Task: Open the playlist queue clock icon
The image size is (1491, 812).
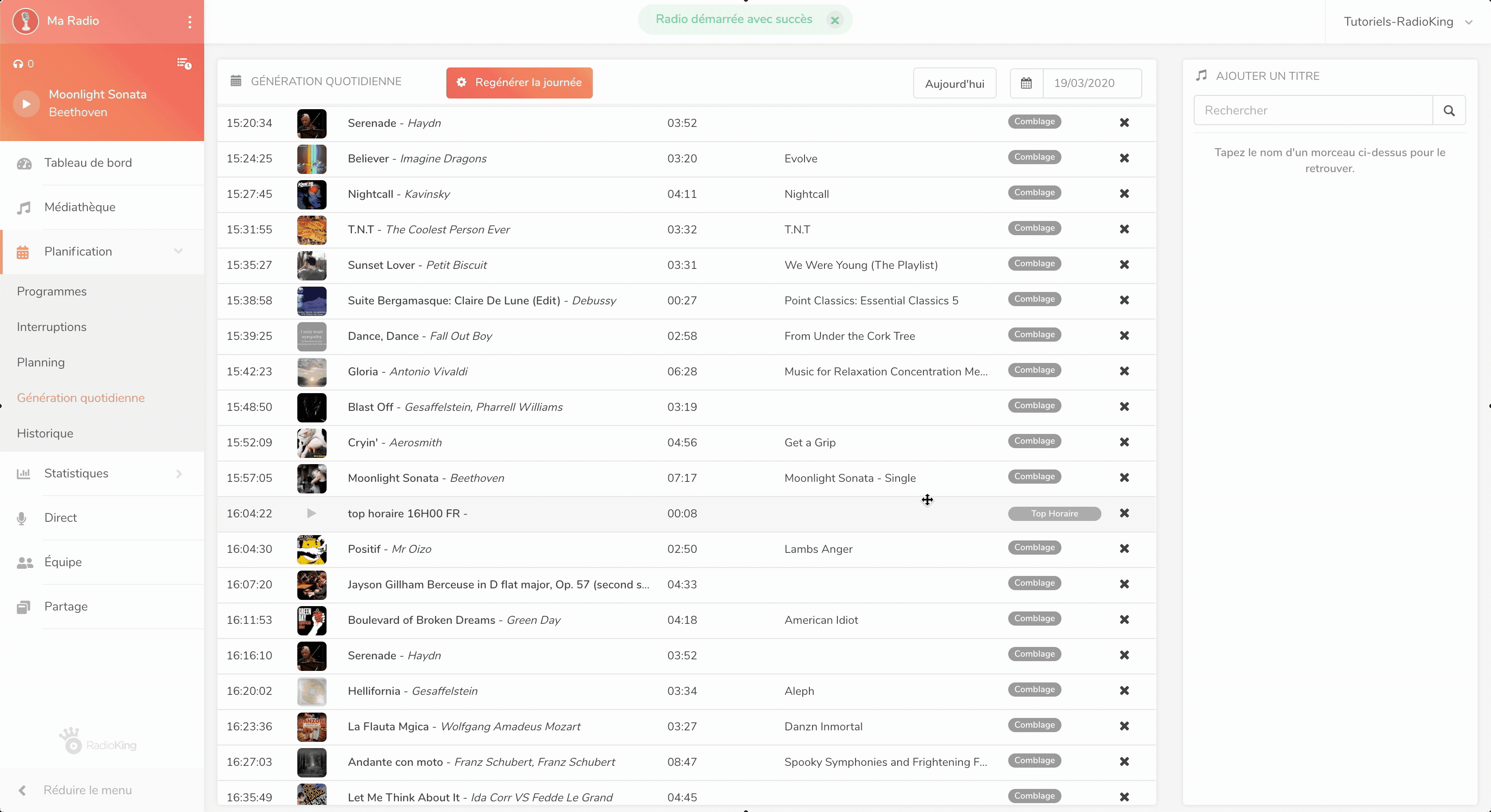Action: coord(184,63)
